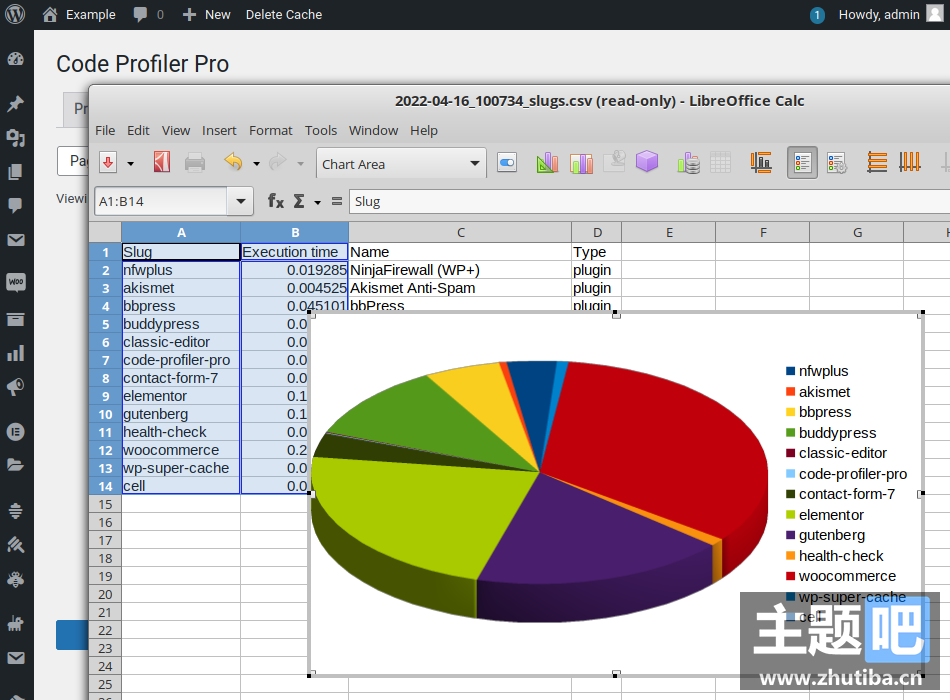The width and height of the screenshot is (950, 700).
Task: Open the File menu
Action: tap(105, 130)
